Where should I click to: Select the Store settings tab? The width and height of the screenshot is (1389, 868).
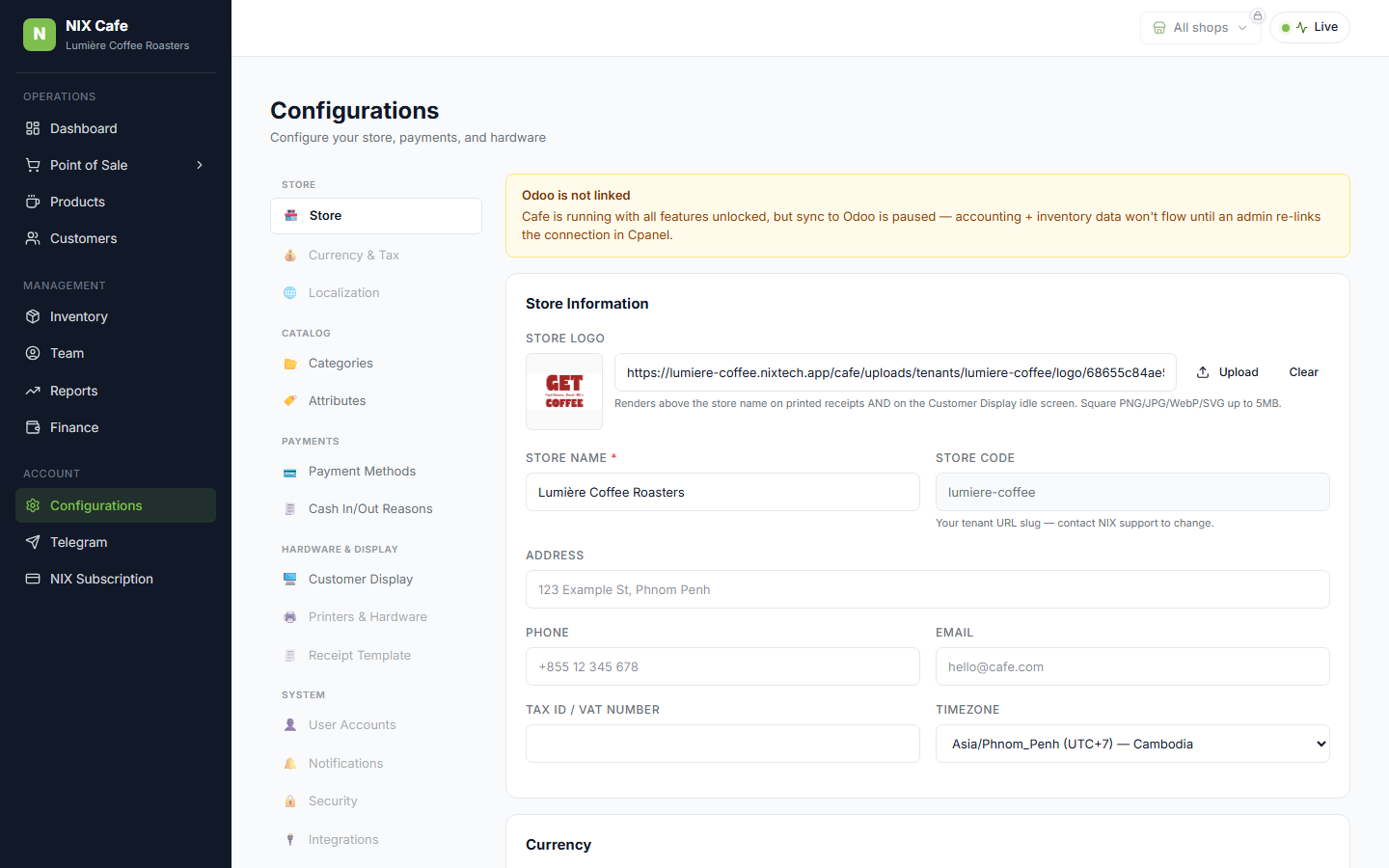(376, 216)
